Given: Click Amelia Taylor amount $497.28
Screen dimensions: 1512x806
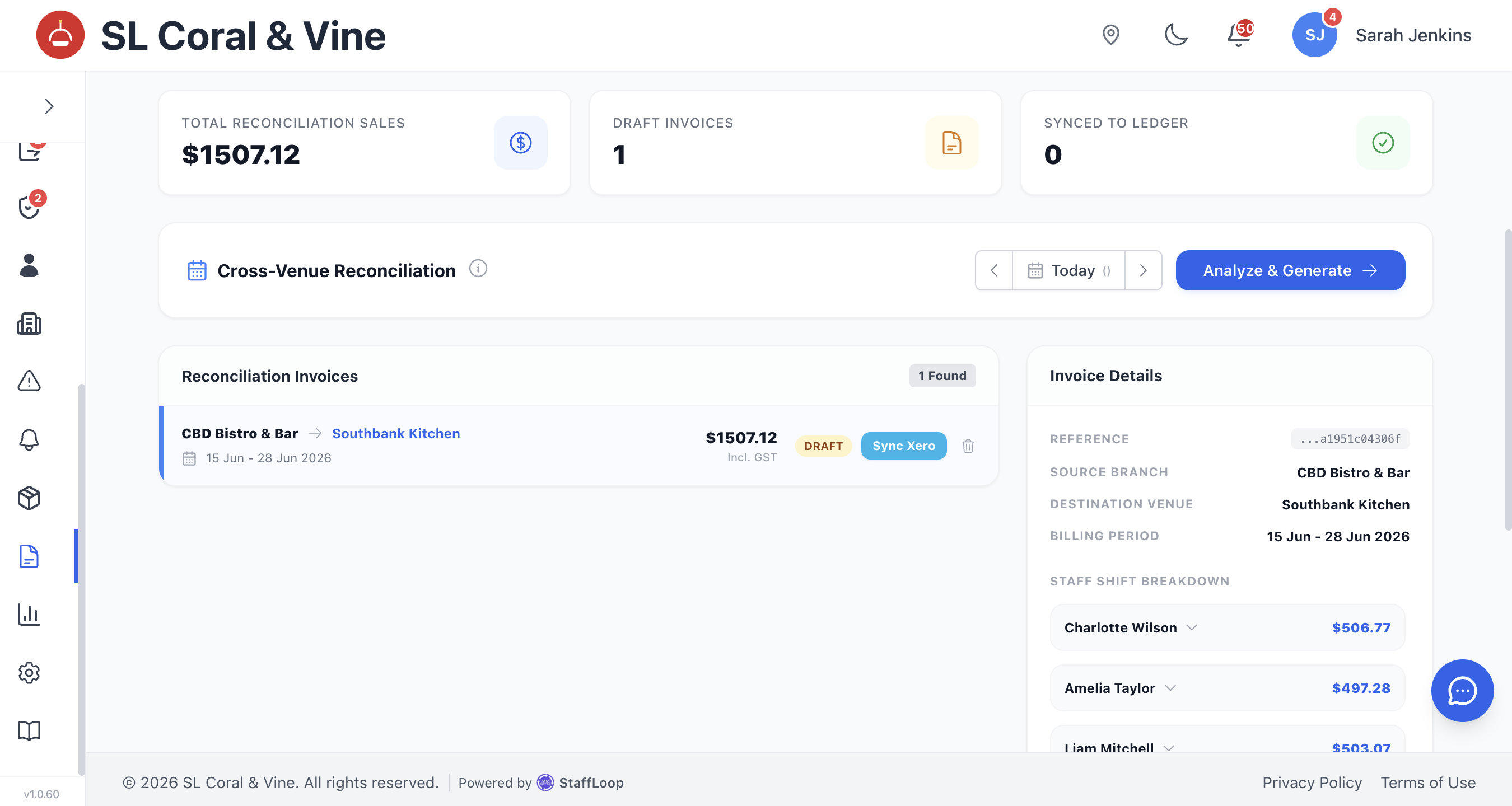Looking at the screenshot, I should click(1361, 688).
